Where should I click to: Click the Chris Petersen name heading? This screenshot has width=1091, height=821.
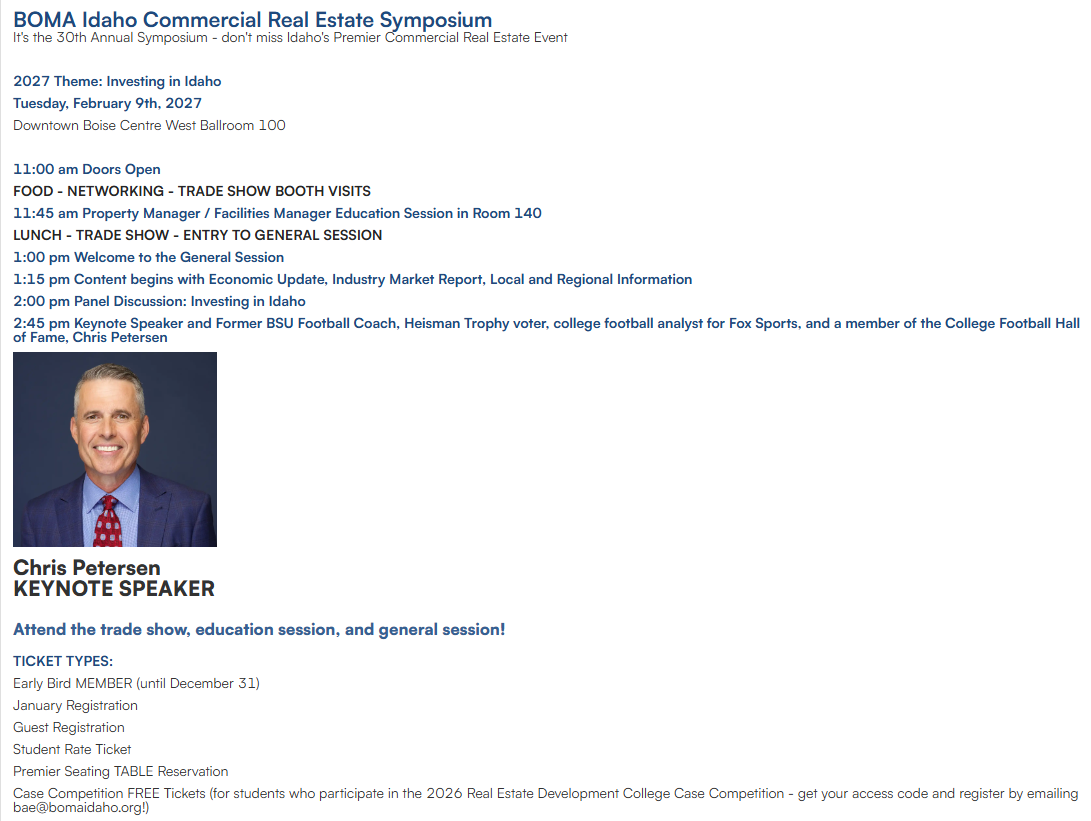(87, 568)
